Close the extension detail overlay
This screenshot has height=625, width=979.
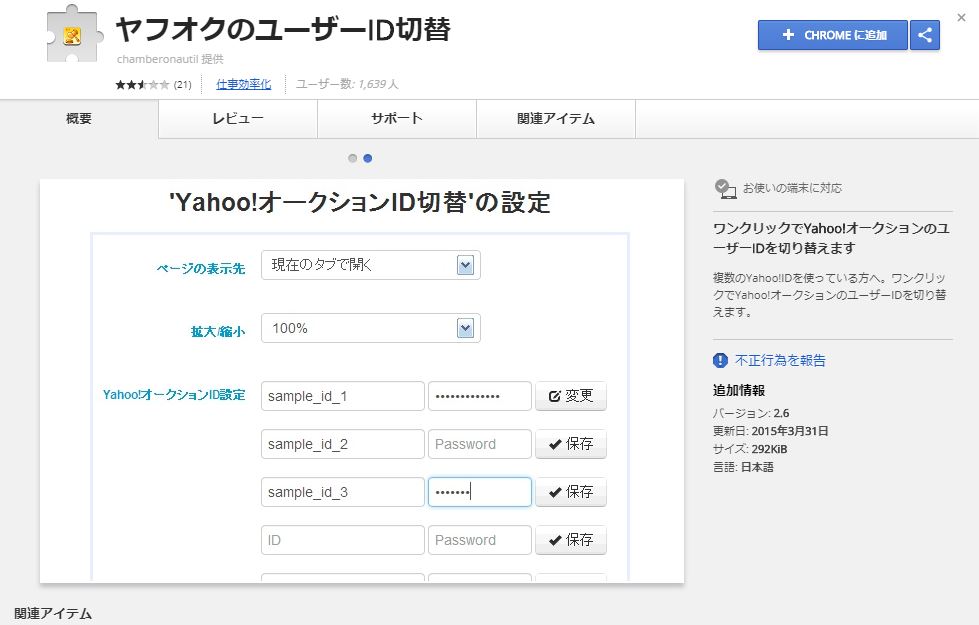coord(962,18)
